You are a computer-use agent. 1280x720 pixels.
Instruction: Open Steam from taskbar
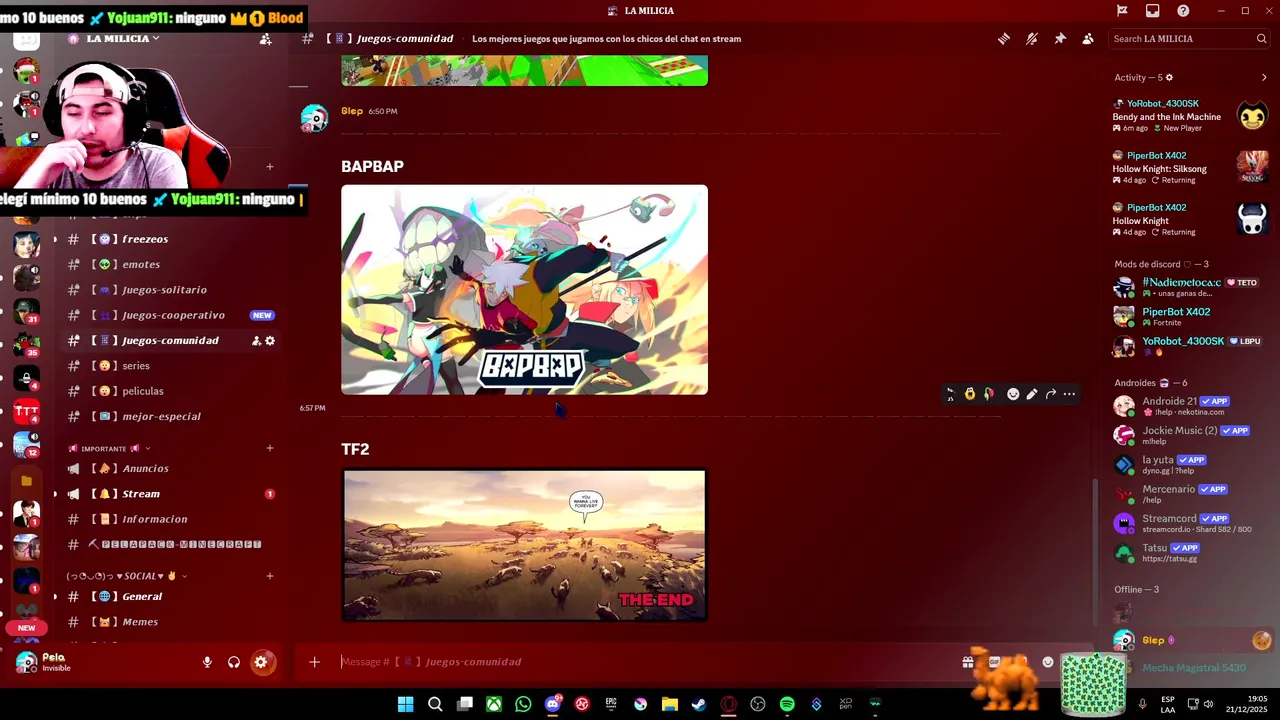[x=699, y=704]
